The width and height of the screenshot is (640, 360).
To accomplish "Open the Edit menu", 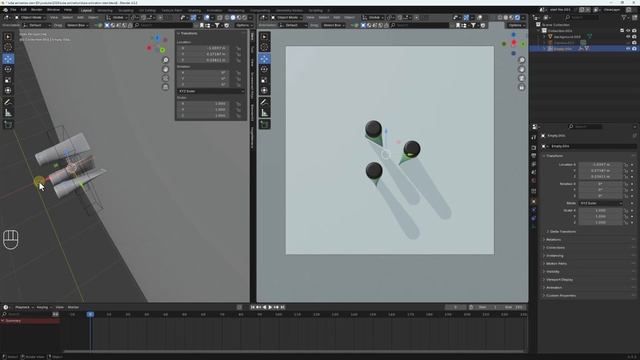I will pos(23,10).
